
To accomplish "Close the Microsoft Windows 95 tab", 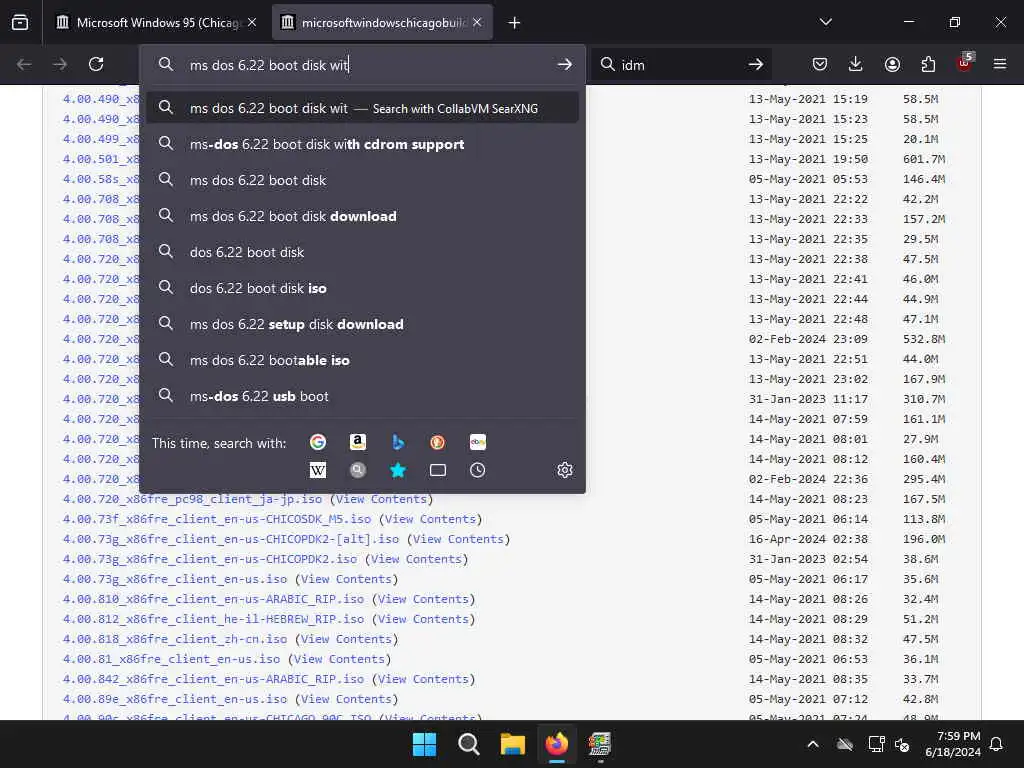I will [x=252, y=22].
